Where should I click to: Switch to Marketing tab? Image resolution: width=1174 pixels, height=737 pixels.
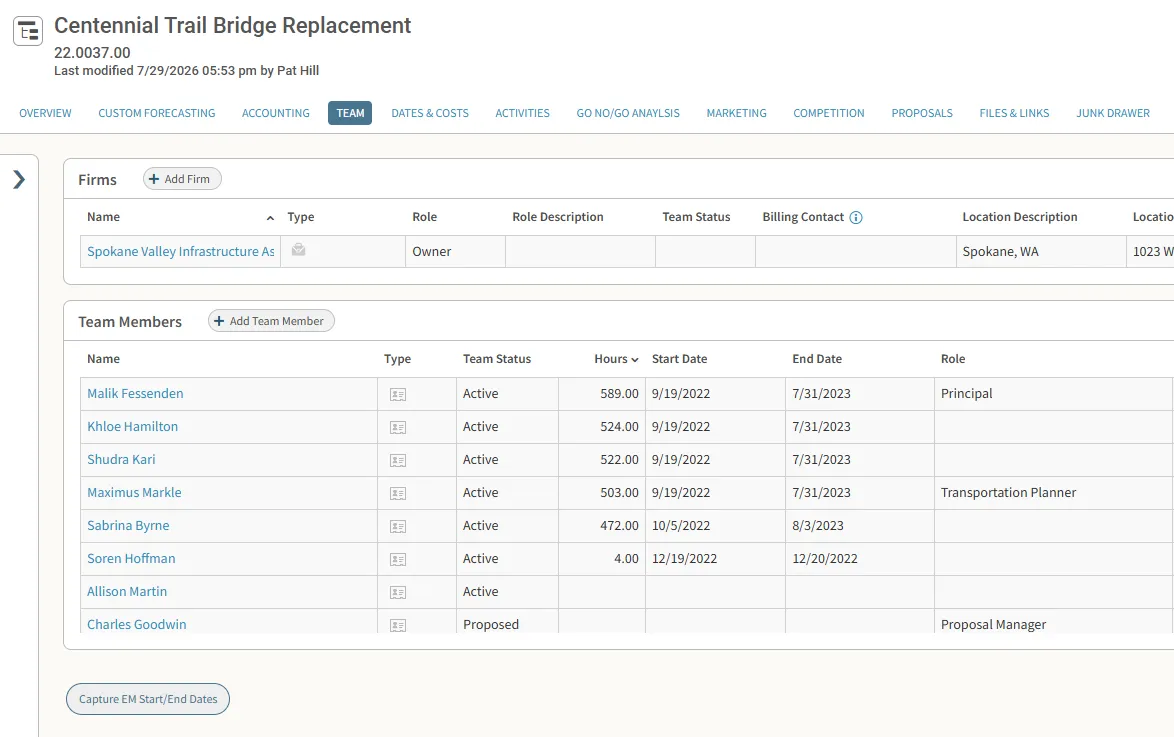pos(737,113)
